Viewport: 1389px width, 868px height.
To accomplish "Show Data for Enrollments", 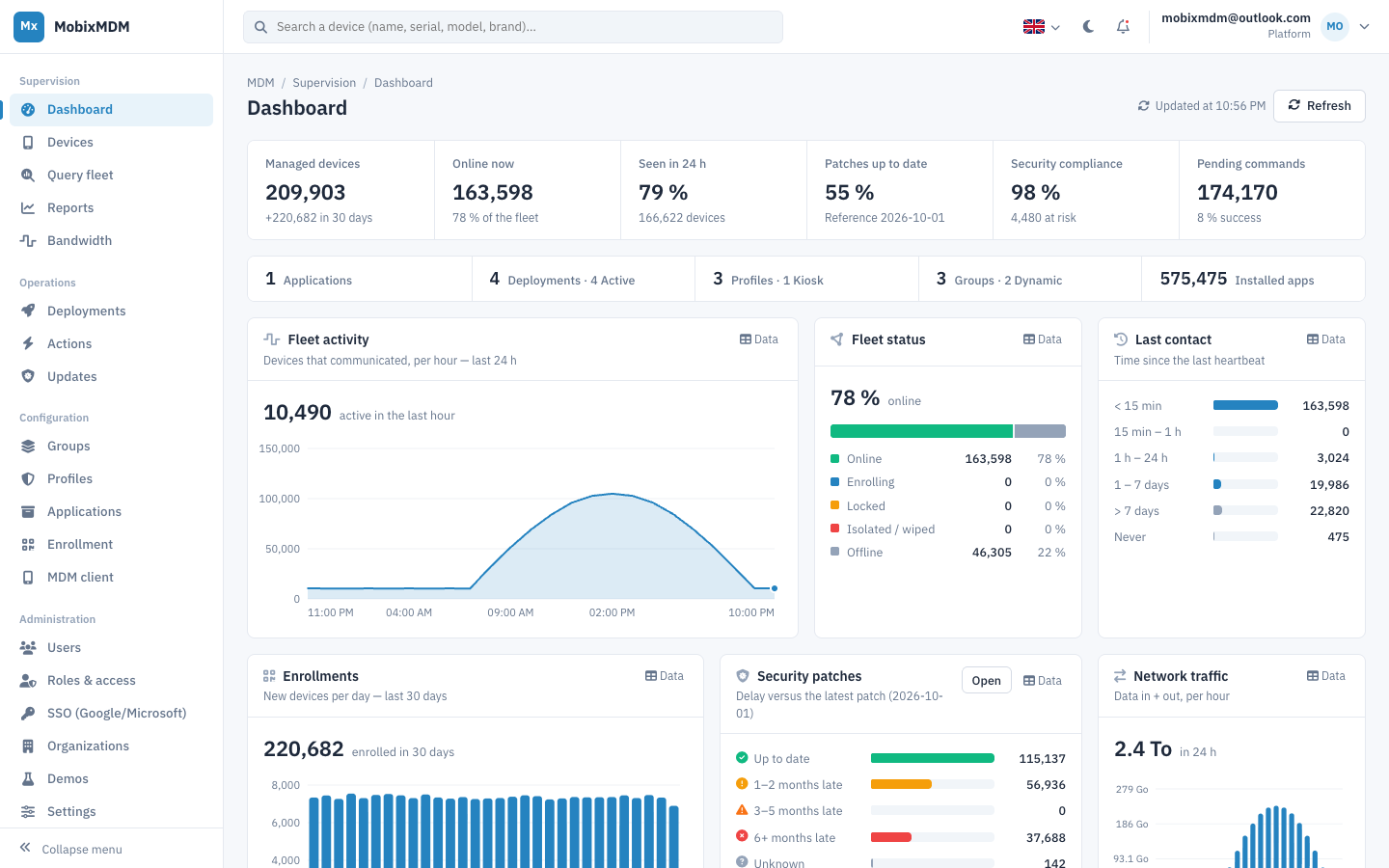I will coord(665,676).
